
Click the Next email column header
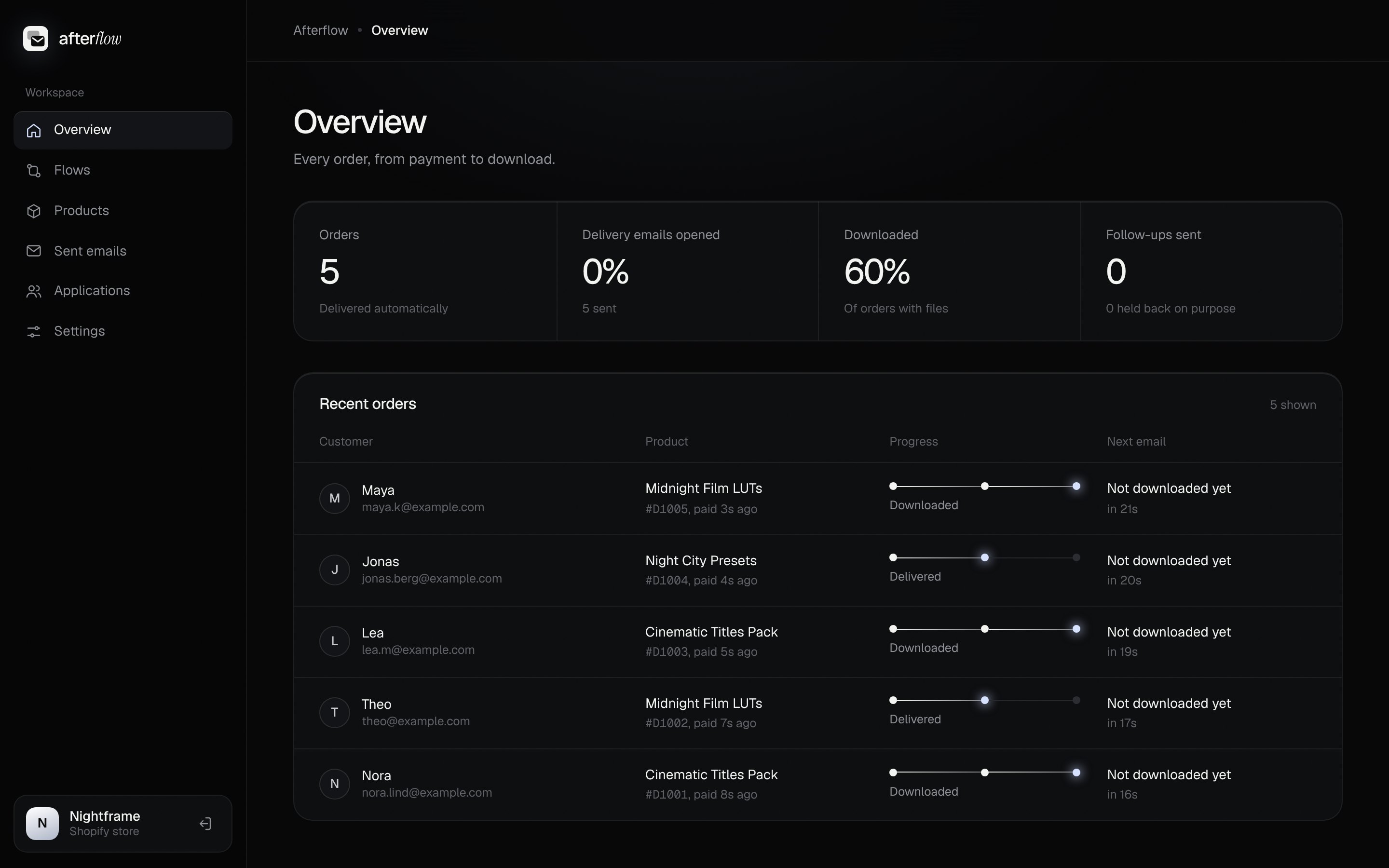tap(1136, 441)
